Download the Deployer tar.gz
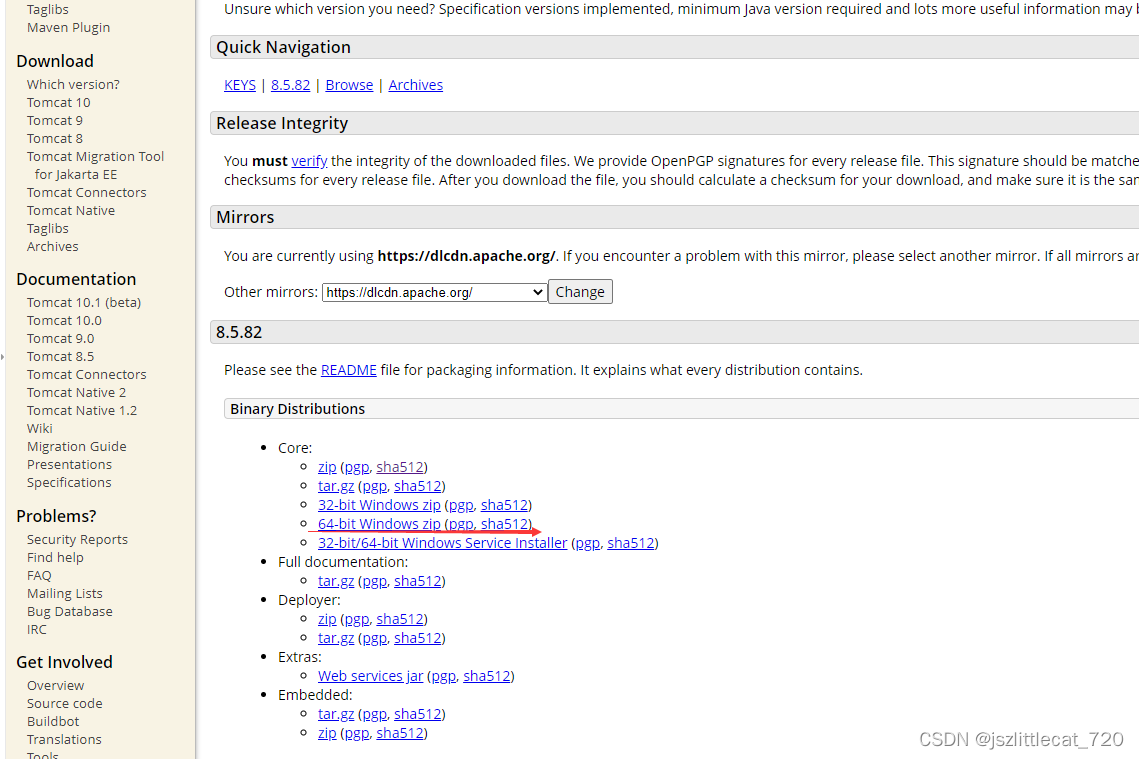The image size is (1139, 759). click(336, 638)
